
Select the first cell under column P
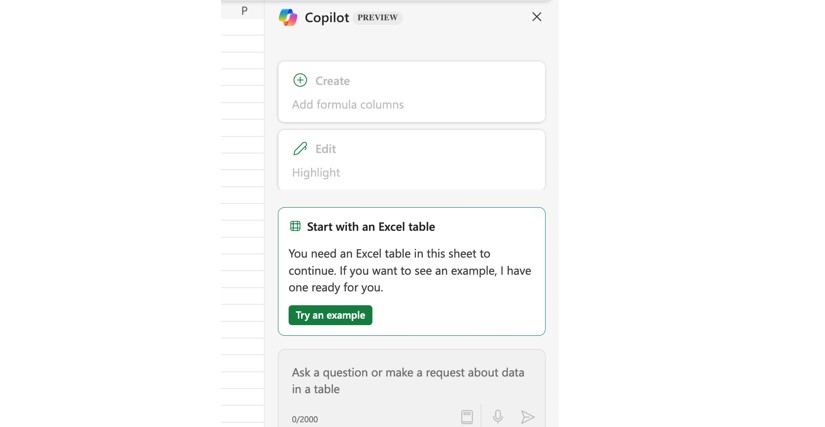[x=243, y=28]
